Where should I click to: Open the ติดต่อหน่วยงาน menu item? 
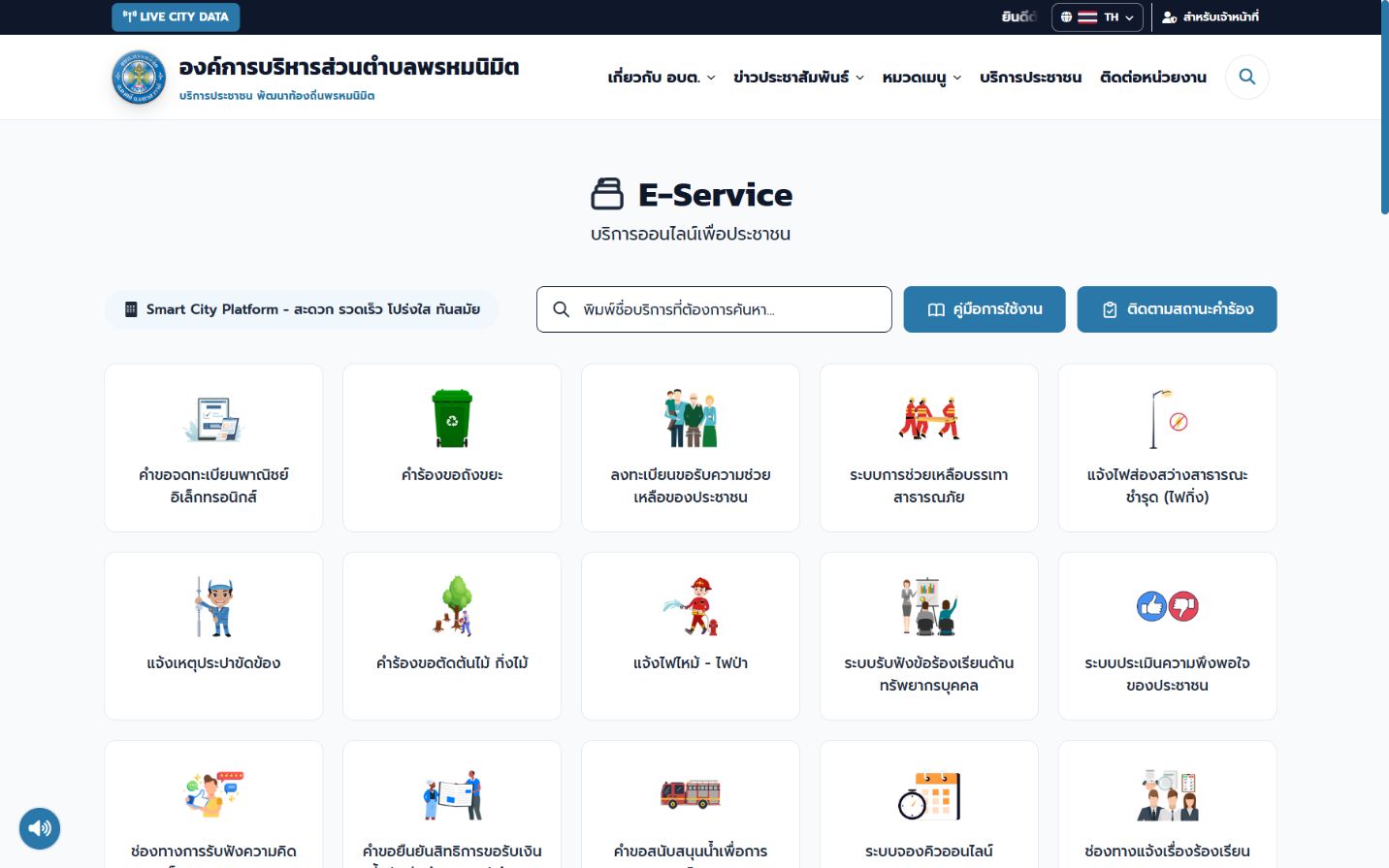[x=1153, y=78]
